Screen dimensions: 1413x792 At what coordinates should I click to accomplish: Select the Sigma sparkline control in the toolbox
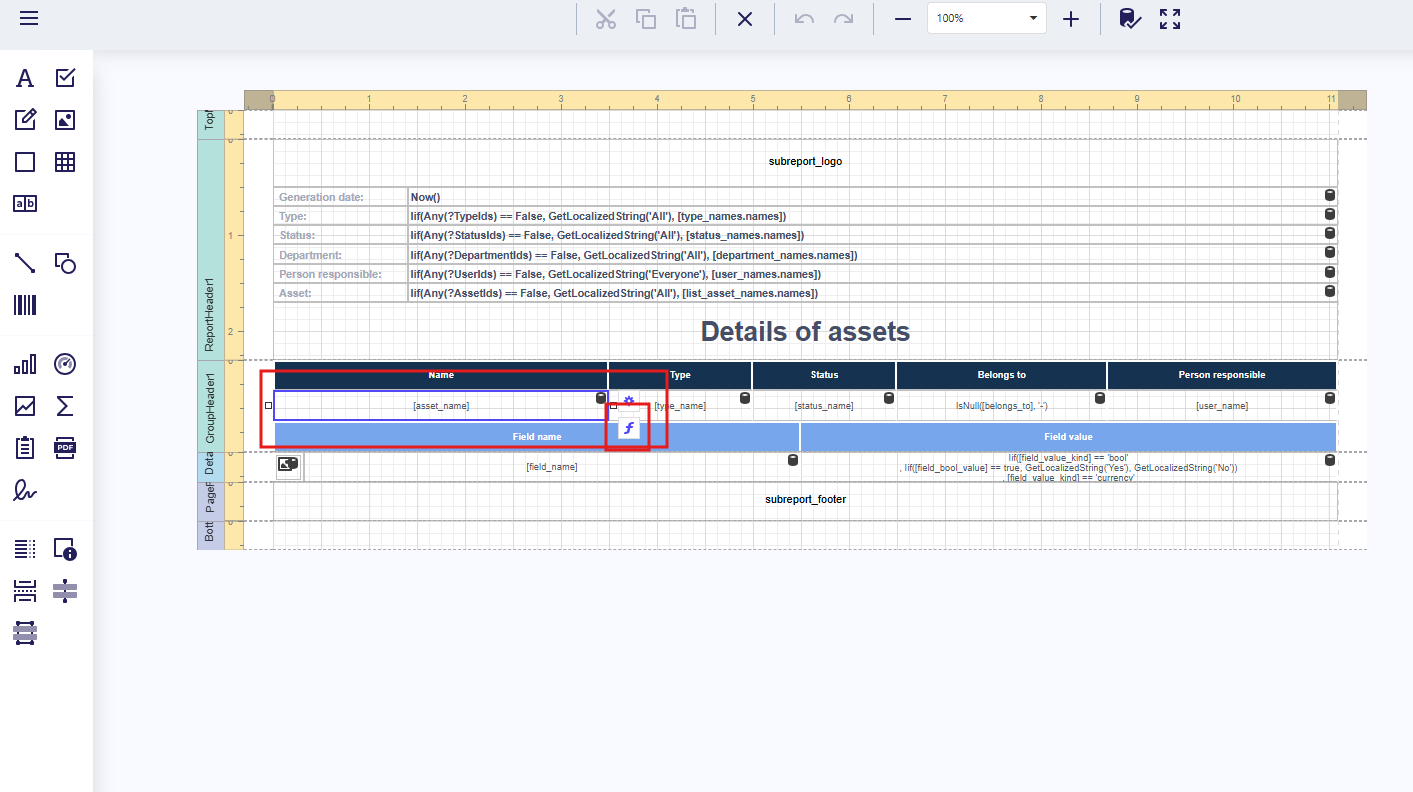tap(65, 406)
